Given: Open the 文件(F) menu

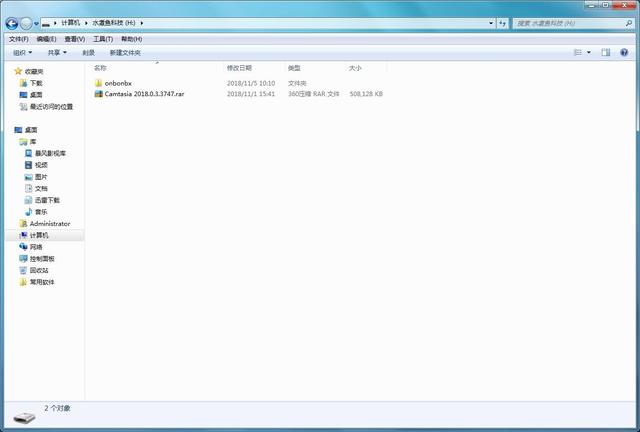Looking at the screenshot, I should coord(18,39).
